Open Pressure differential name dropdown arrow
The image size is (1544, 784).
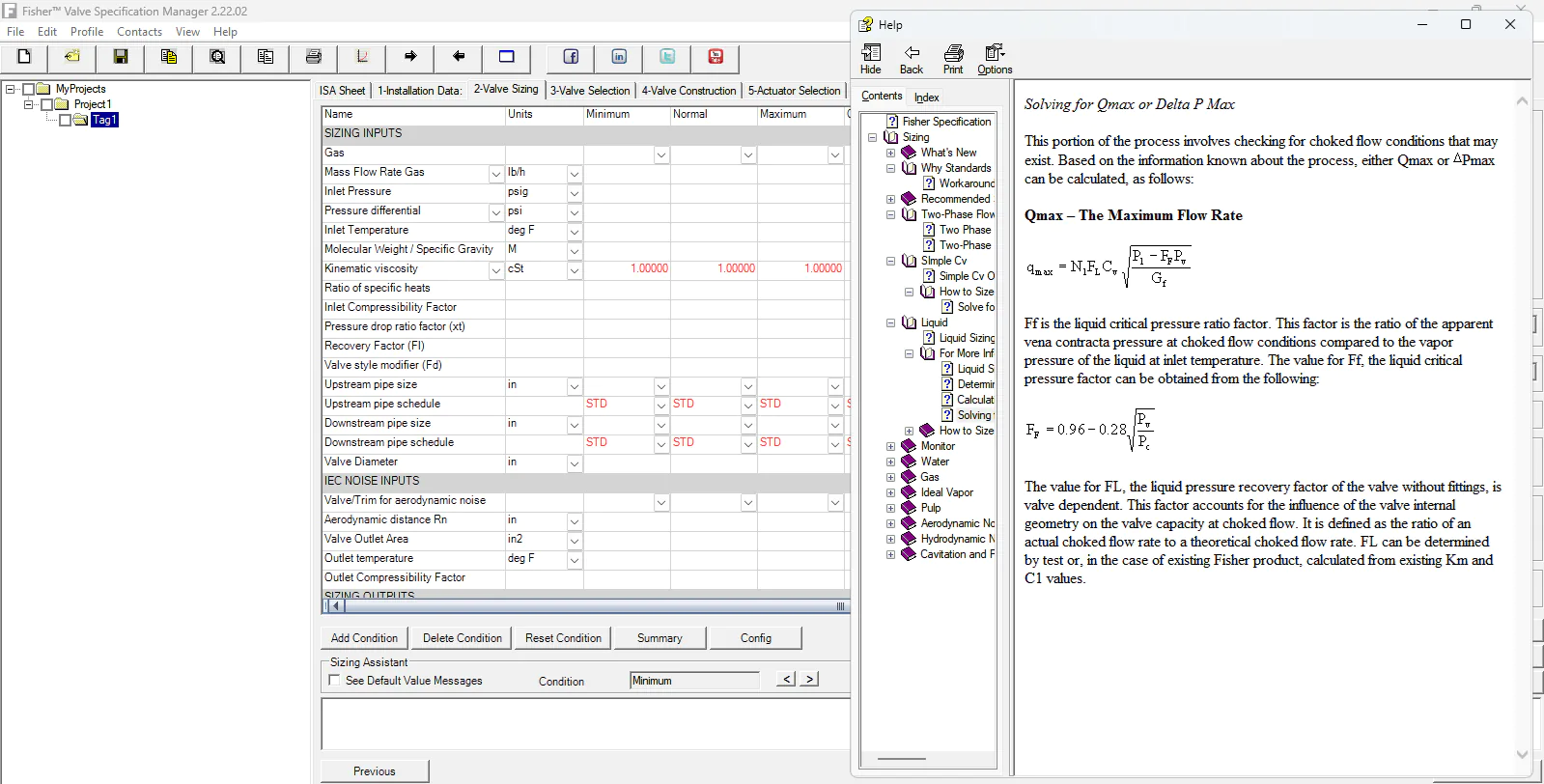pos(496,212)
